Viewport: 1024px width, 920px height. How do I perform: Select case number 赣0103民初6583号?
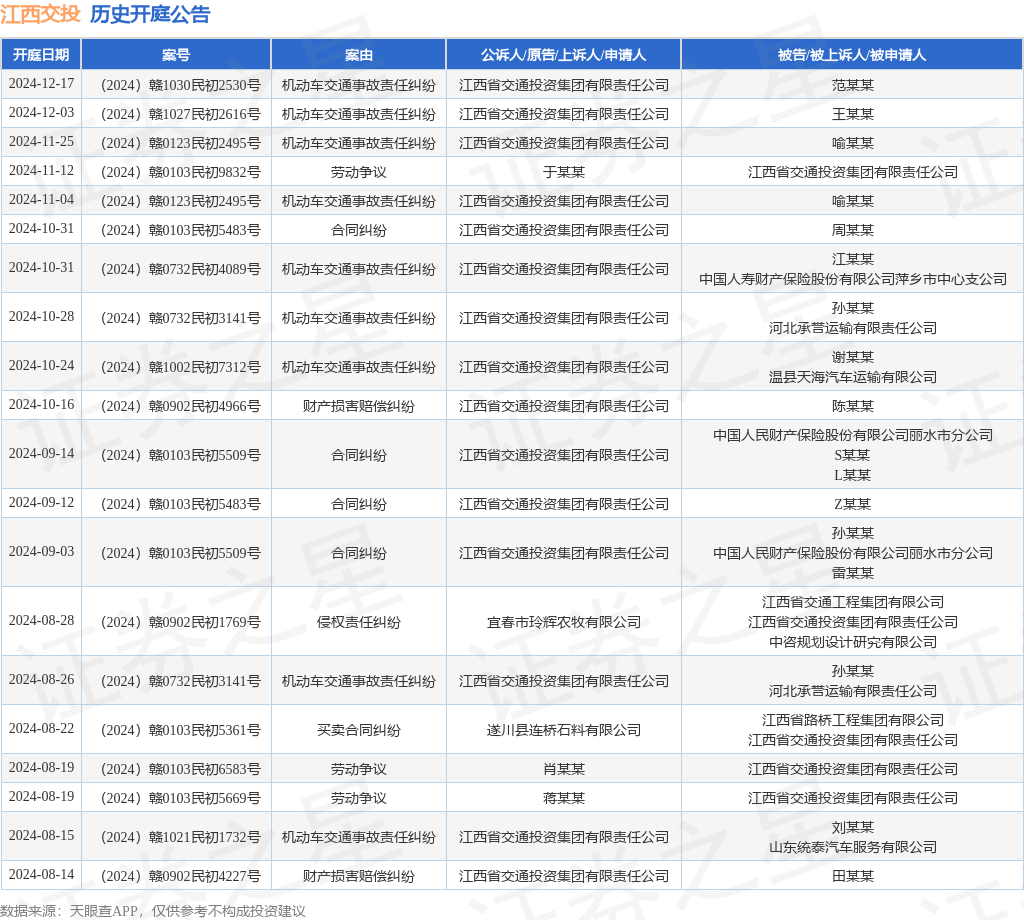pyautogui.click(x=181, y=769)
